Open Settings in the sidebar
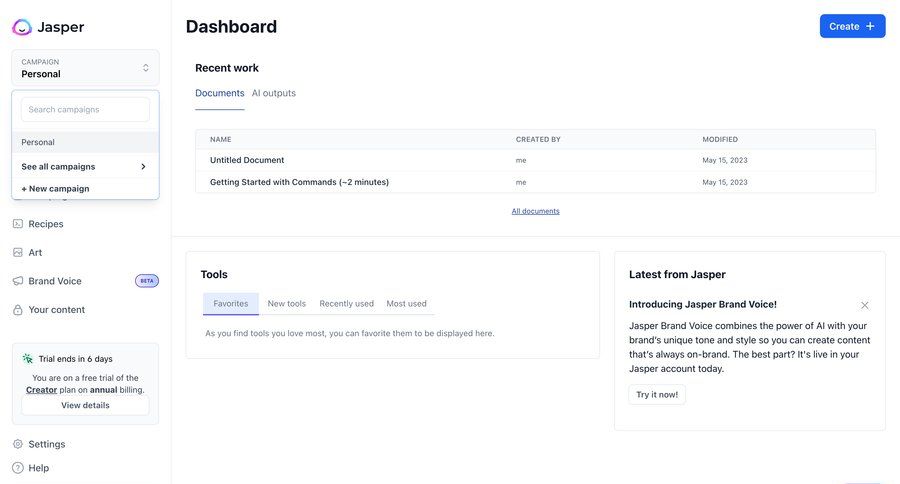The width and height of the screenshot is (900, 484). click(x=46, y=444)
